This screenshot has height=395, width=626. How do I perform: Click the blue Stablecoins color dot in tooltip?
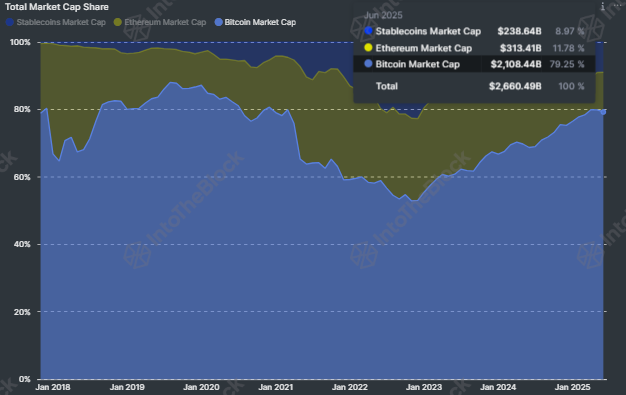point(368,31)
